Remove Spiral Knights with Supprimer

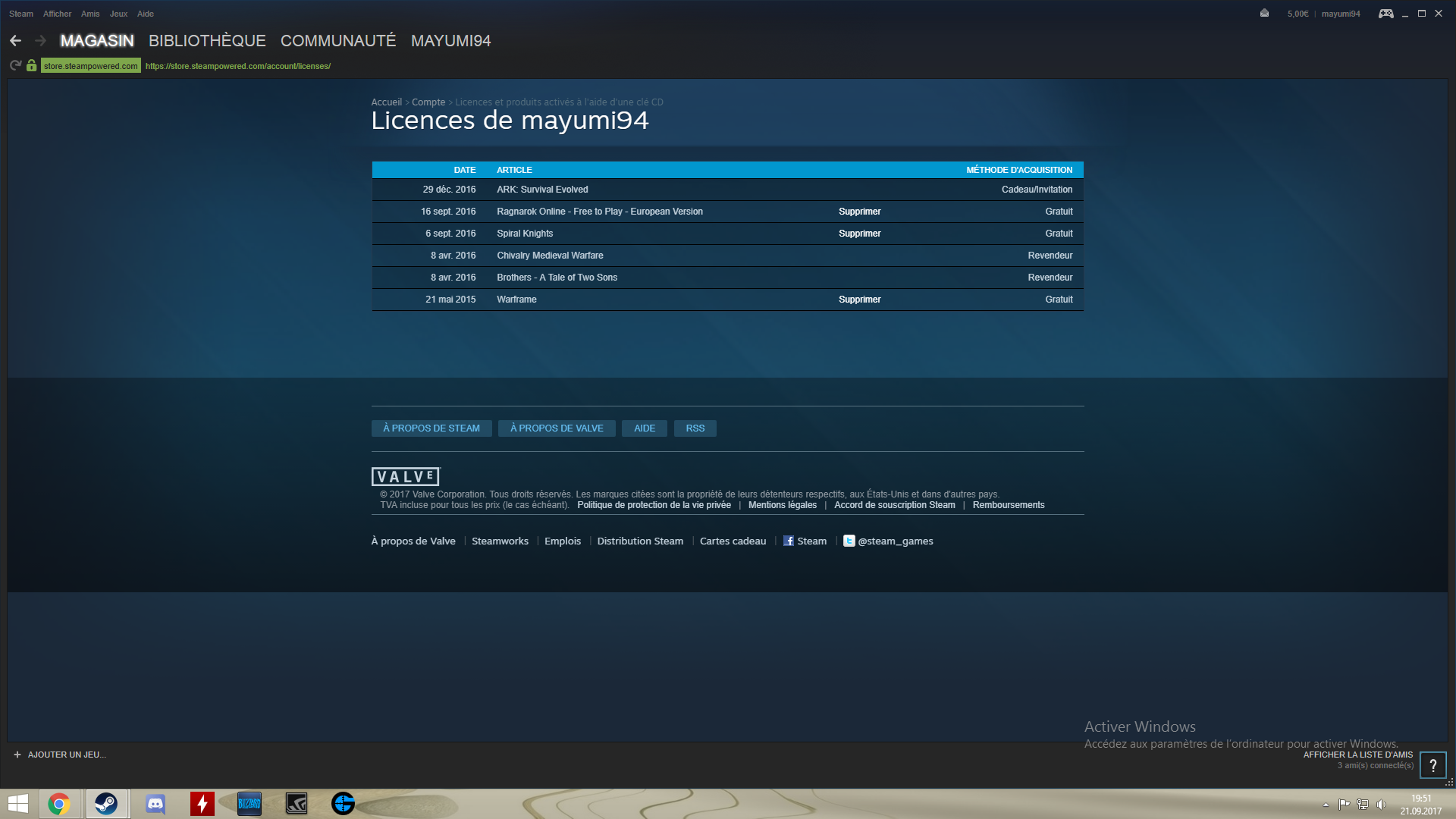859,234
